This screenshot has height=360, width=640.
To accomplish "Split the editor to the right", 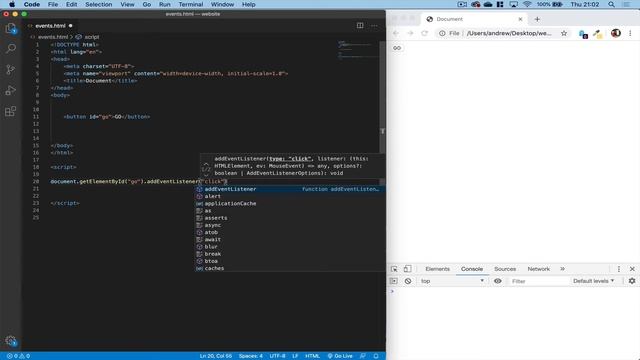I will (x=360, y=25).
